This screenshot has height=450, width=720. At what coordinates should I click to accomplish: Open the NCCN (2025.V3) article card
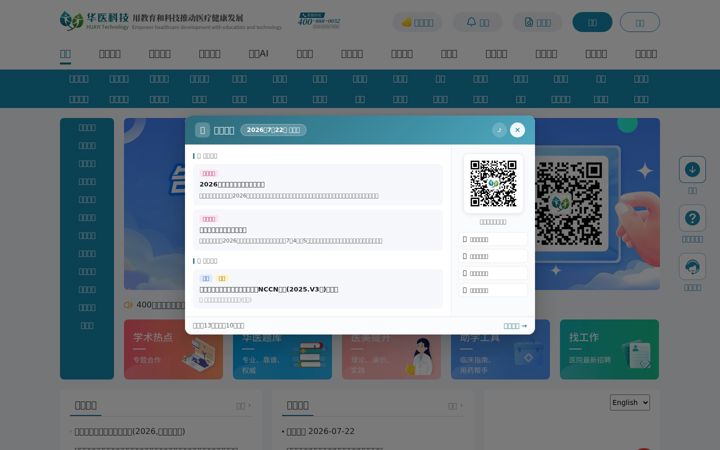318,289
